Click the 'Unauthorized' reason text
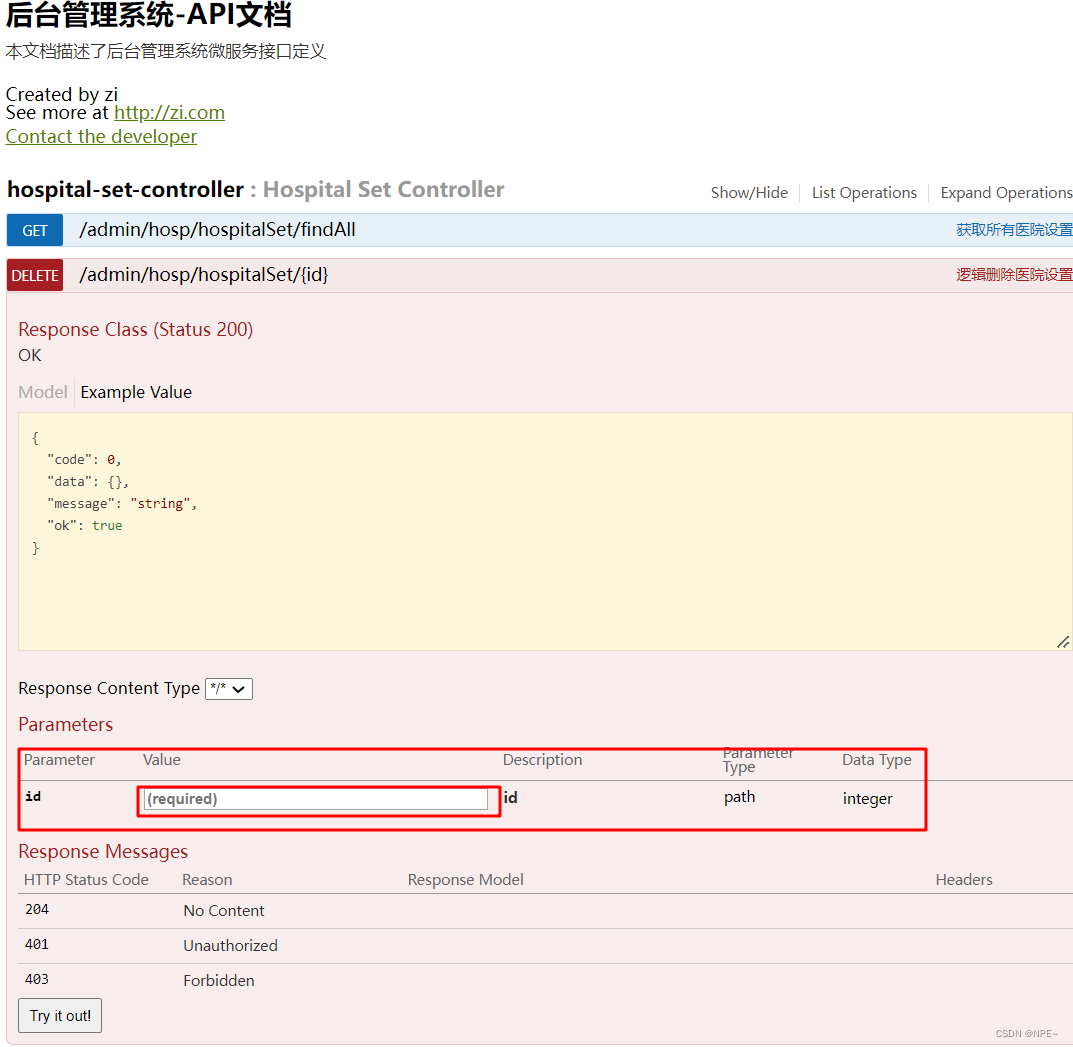1073x1047 pixels. [231, 946]
